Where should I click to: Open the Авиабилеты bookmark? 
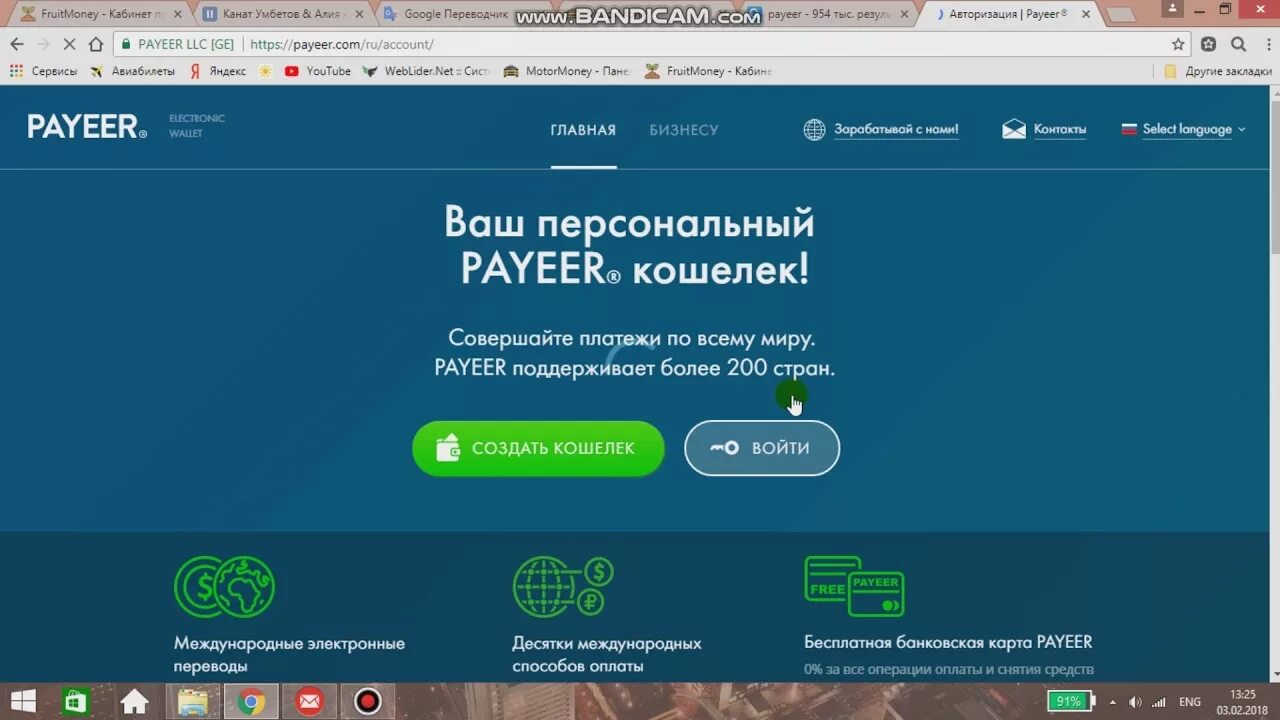pos(132,71)
